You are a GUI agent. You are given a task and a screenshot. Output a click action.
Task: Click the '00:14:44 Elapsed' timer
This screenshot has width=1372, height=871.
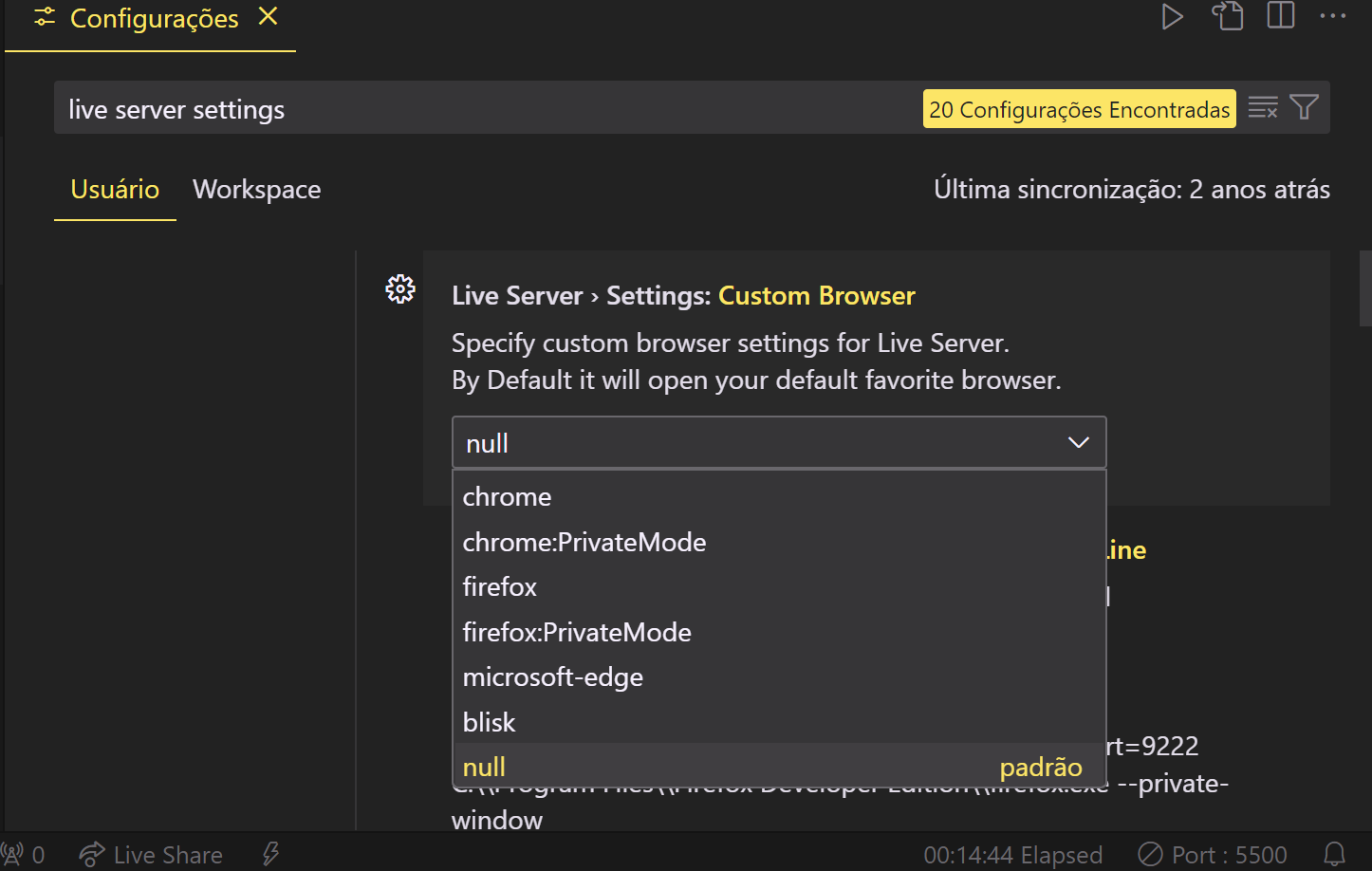[x=1012, y=855]
